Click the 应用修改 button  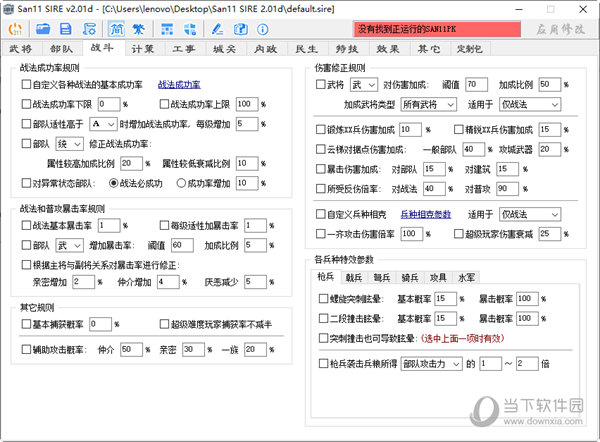pos(560,30)
